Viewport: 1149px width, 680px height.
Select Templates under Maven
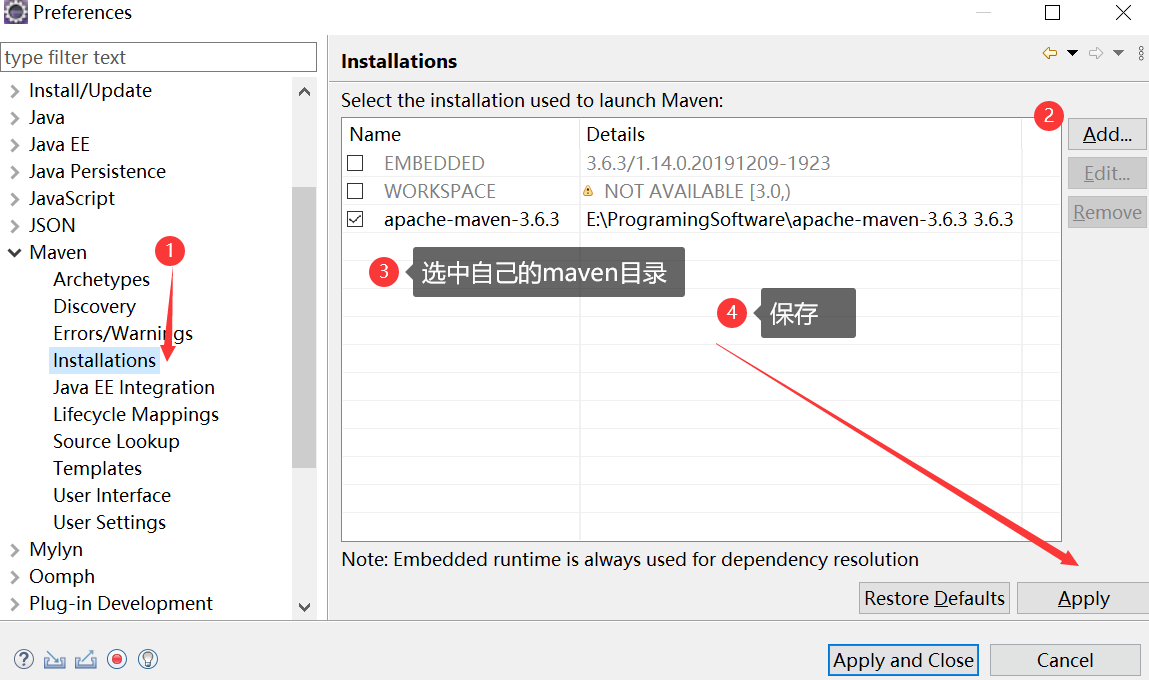click(97, 469)
